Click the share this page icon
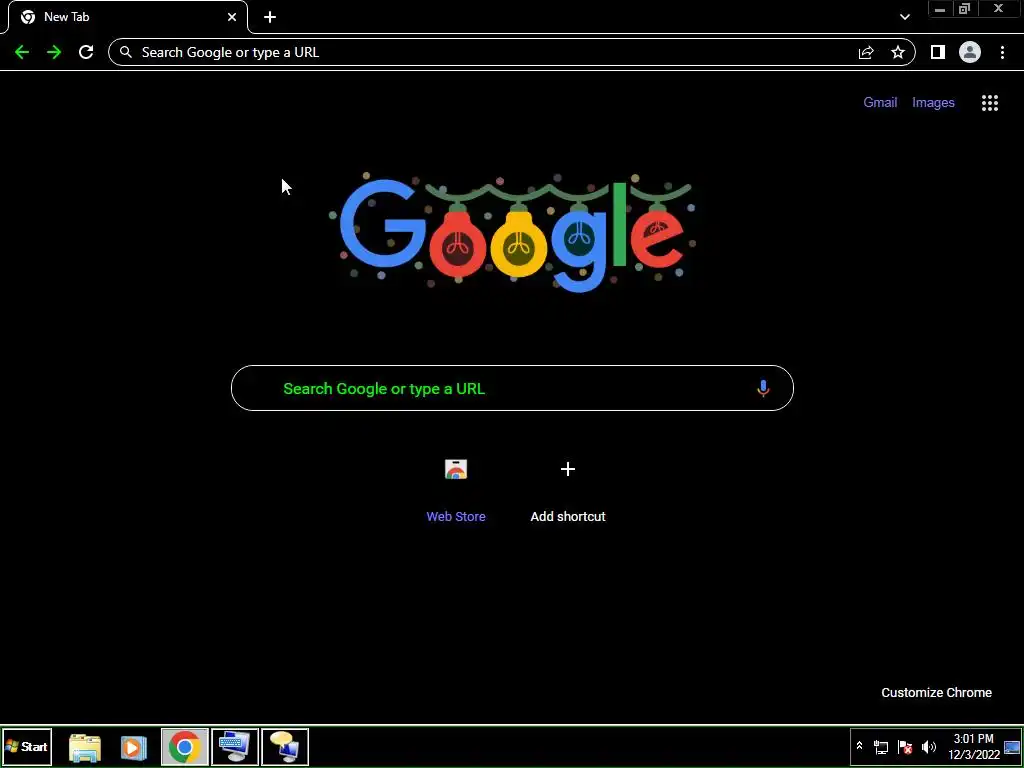The image size is (1024, 768). tap(866, 52)
